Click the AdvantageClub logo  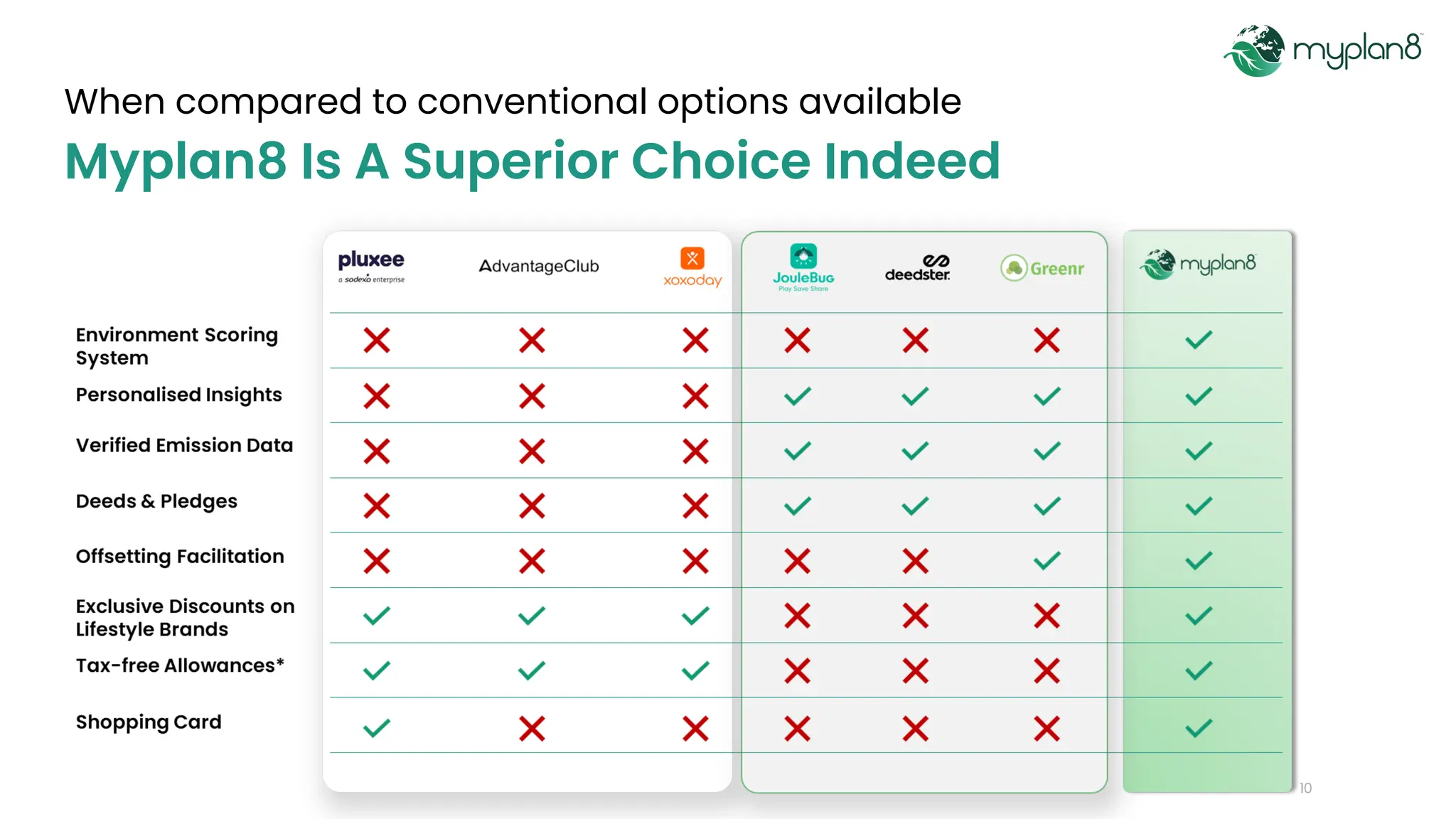pos(539,267)
